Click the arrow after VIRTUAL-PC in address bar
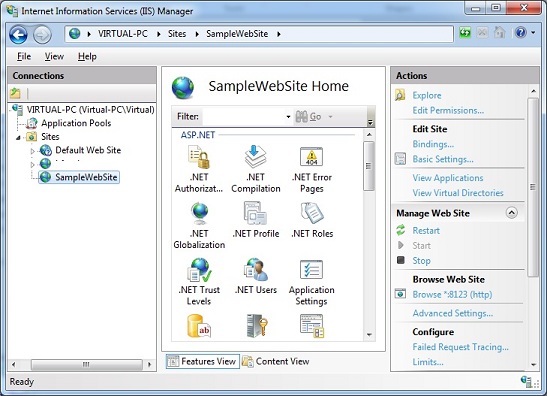547x396 pixels. [x=158, y=34]
